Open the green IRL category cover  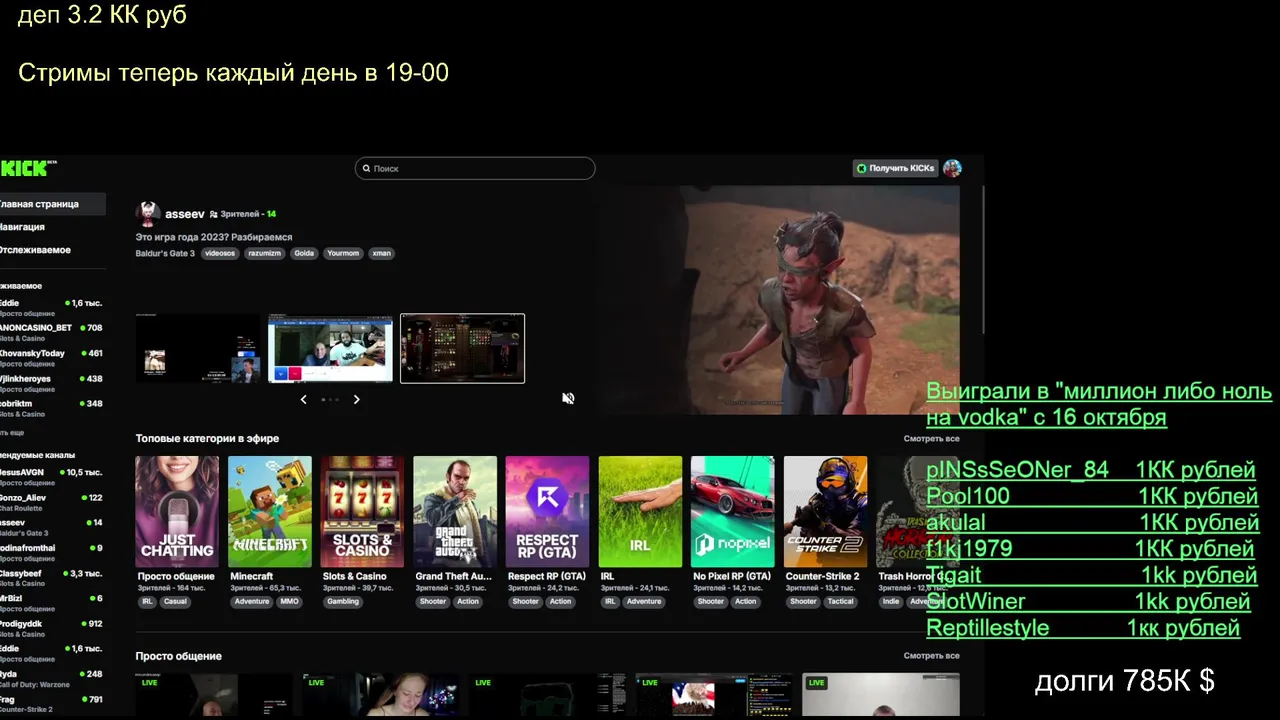[640, 511]
